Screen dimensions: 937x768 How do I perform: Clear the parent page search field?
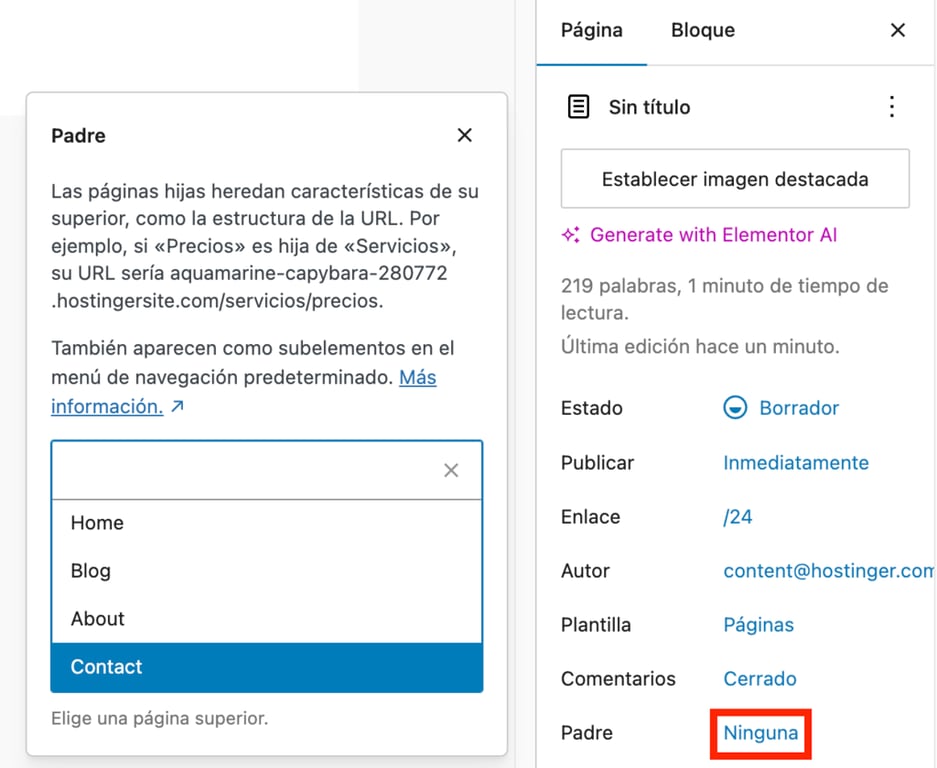click(450, 470)
